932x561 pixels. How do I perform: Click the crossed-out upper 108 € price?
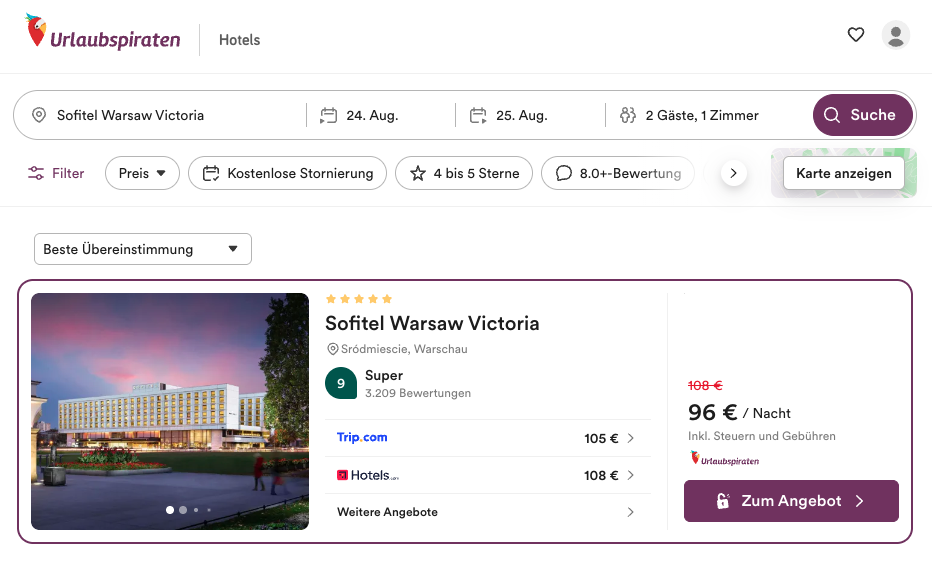point(705,385)
